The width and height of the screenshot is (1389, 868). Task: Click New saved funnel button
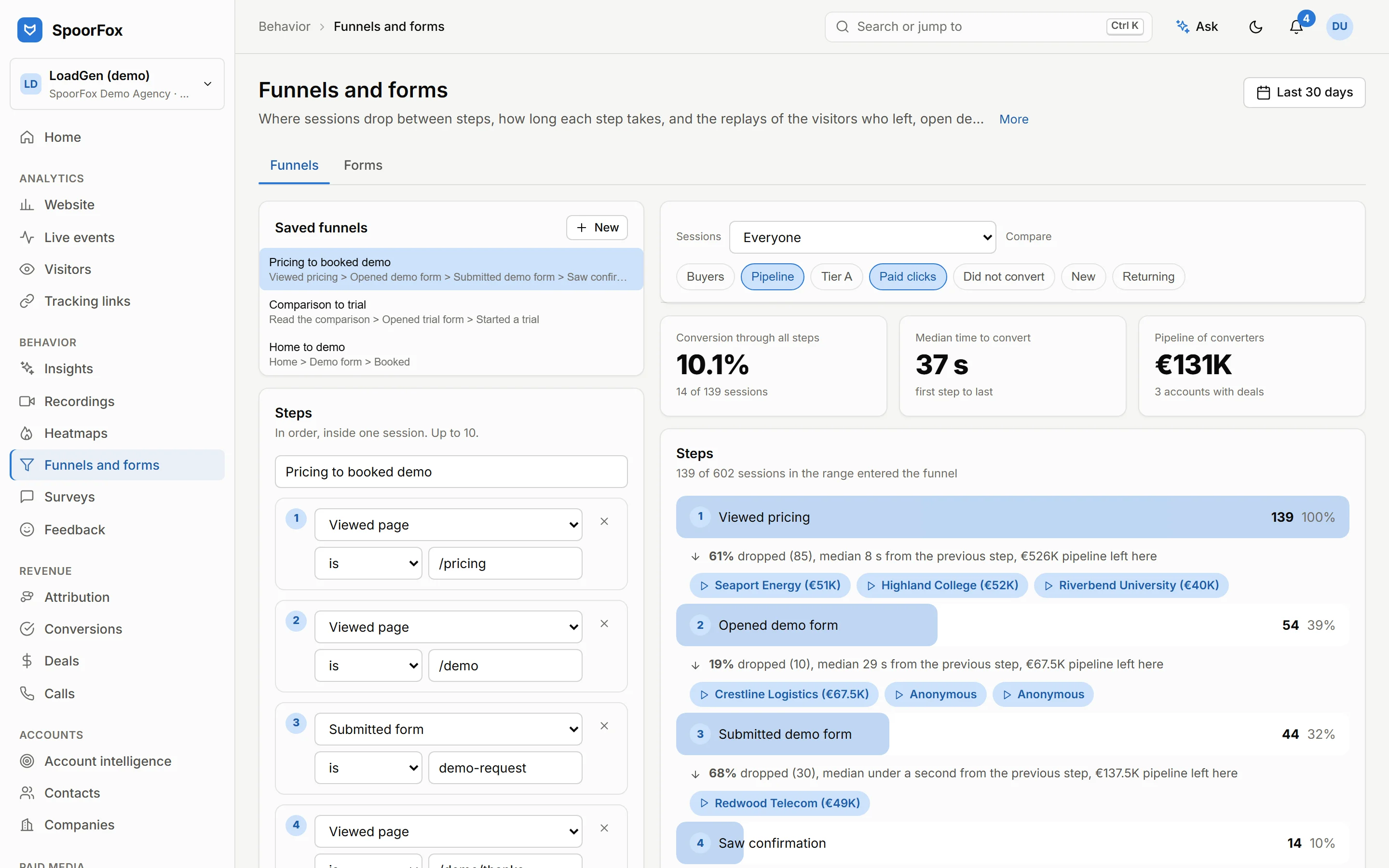pos(596,228)
